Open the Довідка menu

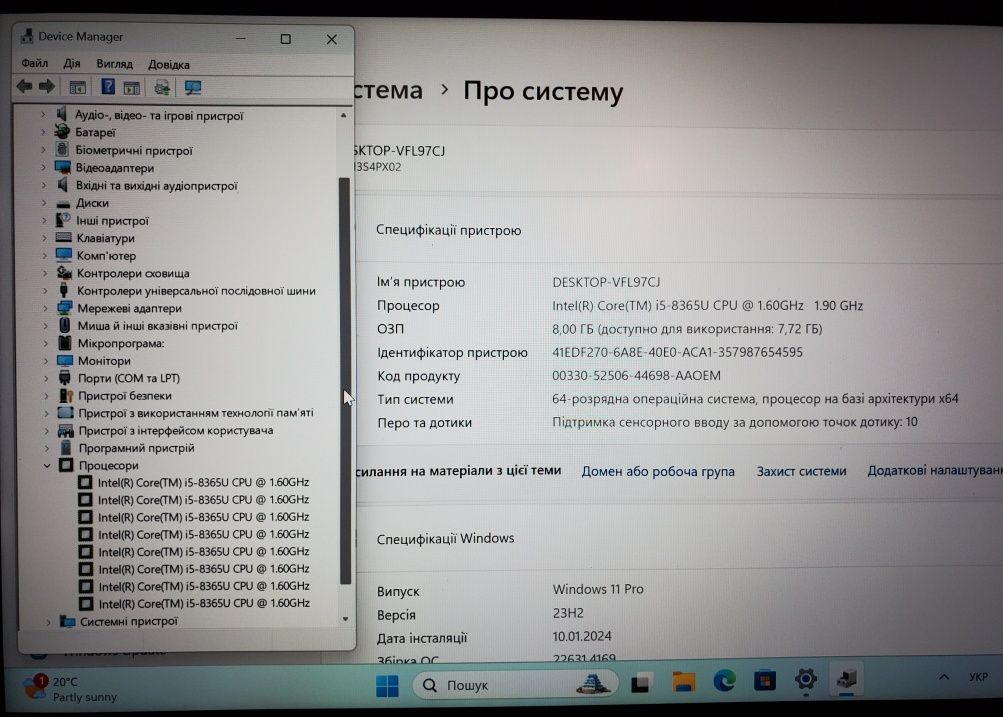coord(169,65)
